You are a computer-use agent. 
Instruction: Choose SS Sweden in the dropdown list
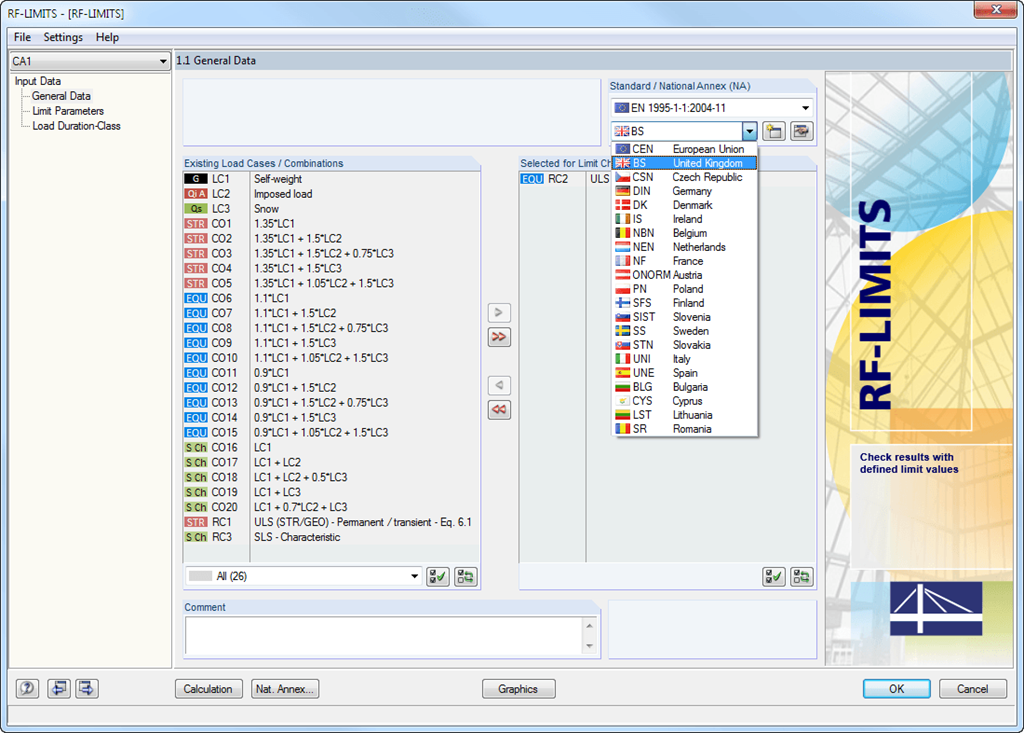coord(684,331)
